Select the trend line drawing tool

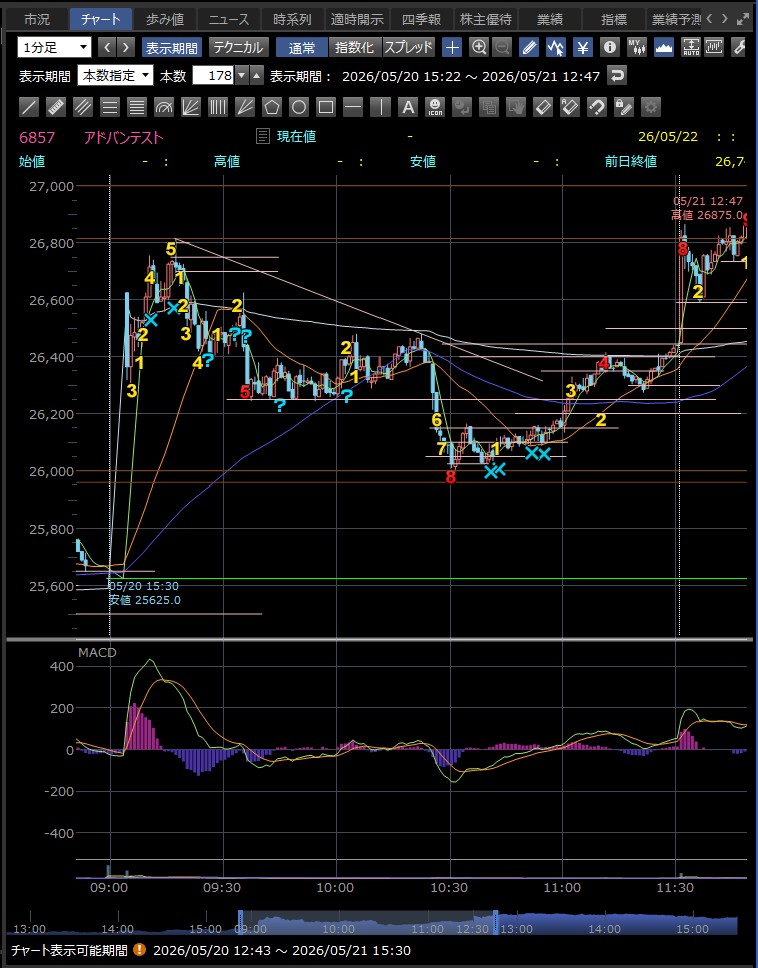(28, 107)
